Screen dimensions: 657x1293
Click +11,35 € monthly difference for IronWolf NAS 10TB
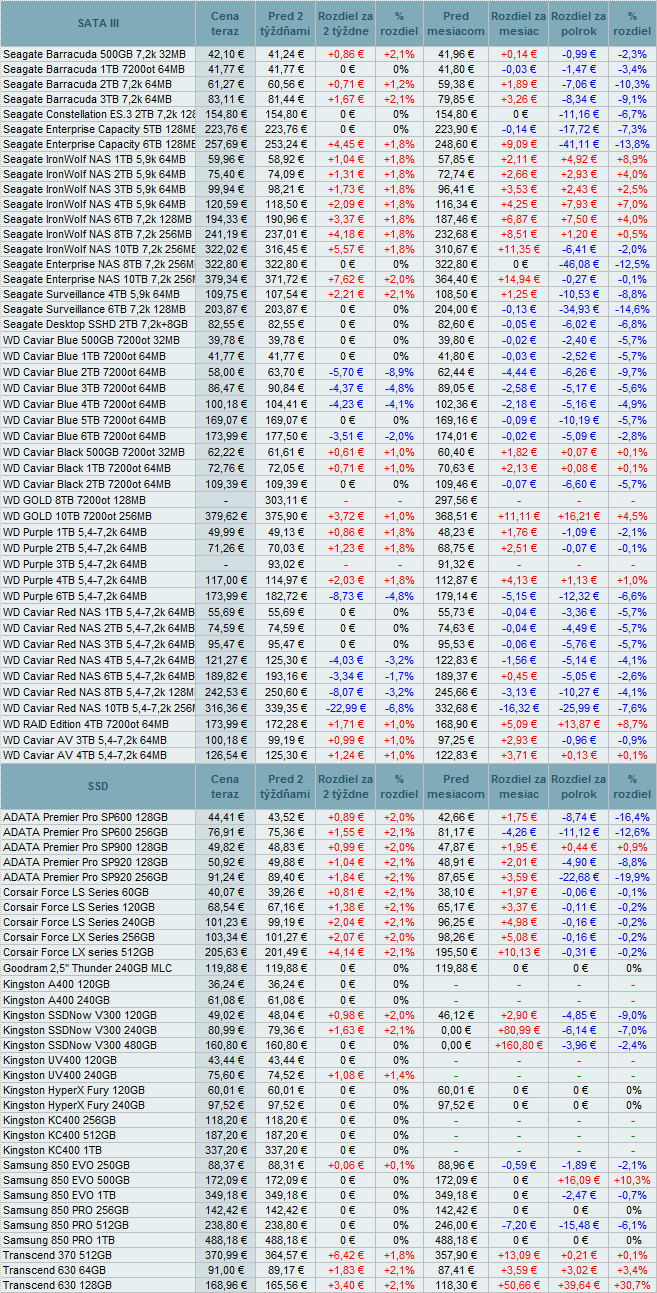pos(519,249)
